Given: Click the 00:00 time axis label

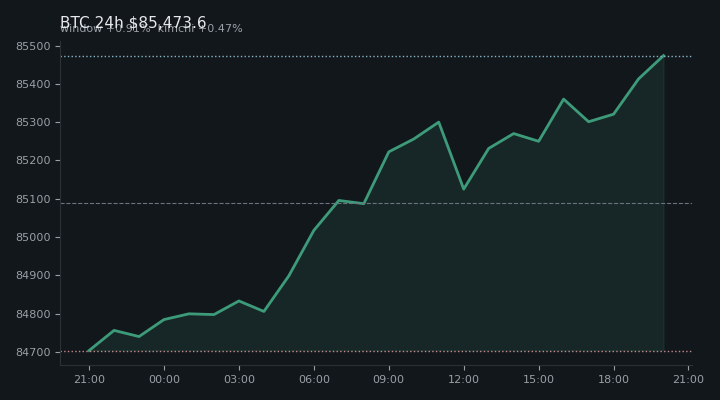Looking at the screenshot, I should tap(164, 379).
